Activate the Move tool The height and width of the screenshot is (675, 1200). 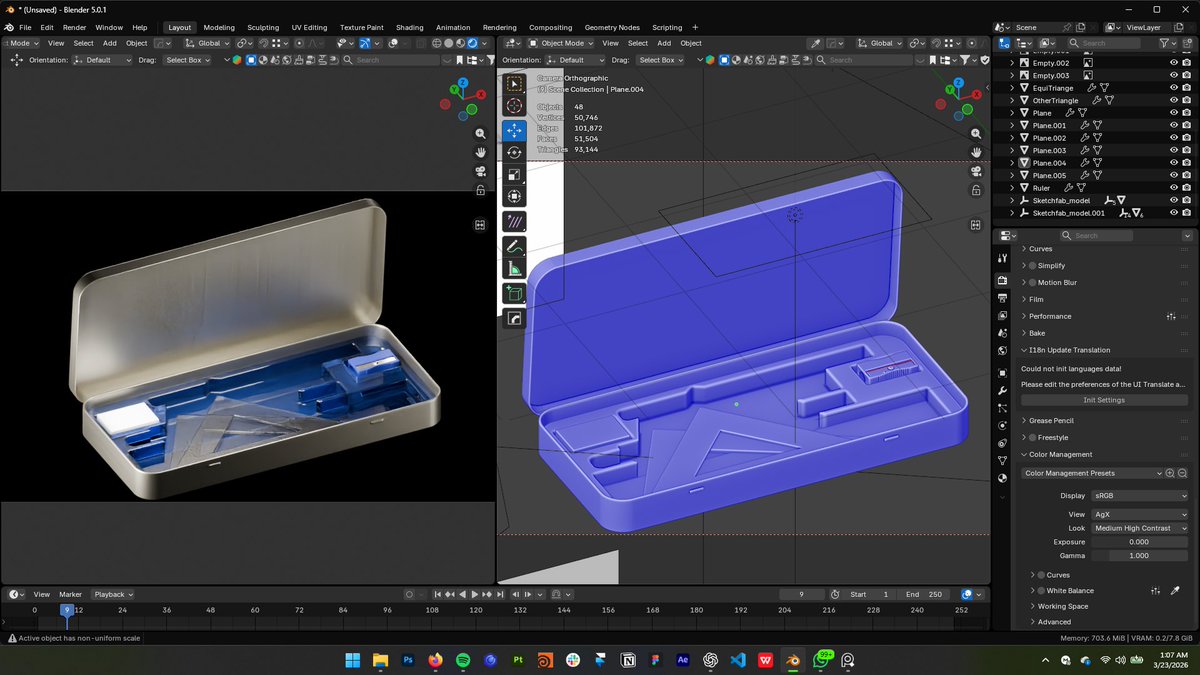514,131
